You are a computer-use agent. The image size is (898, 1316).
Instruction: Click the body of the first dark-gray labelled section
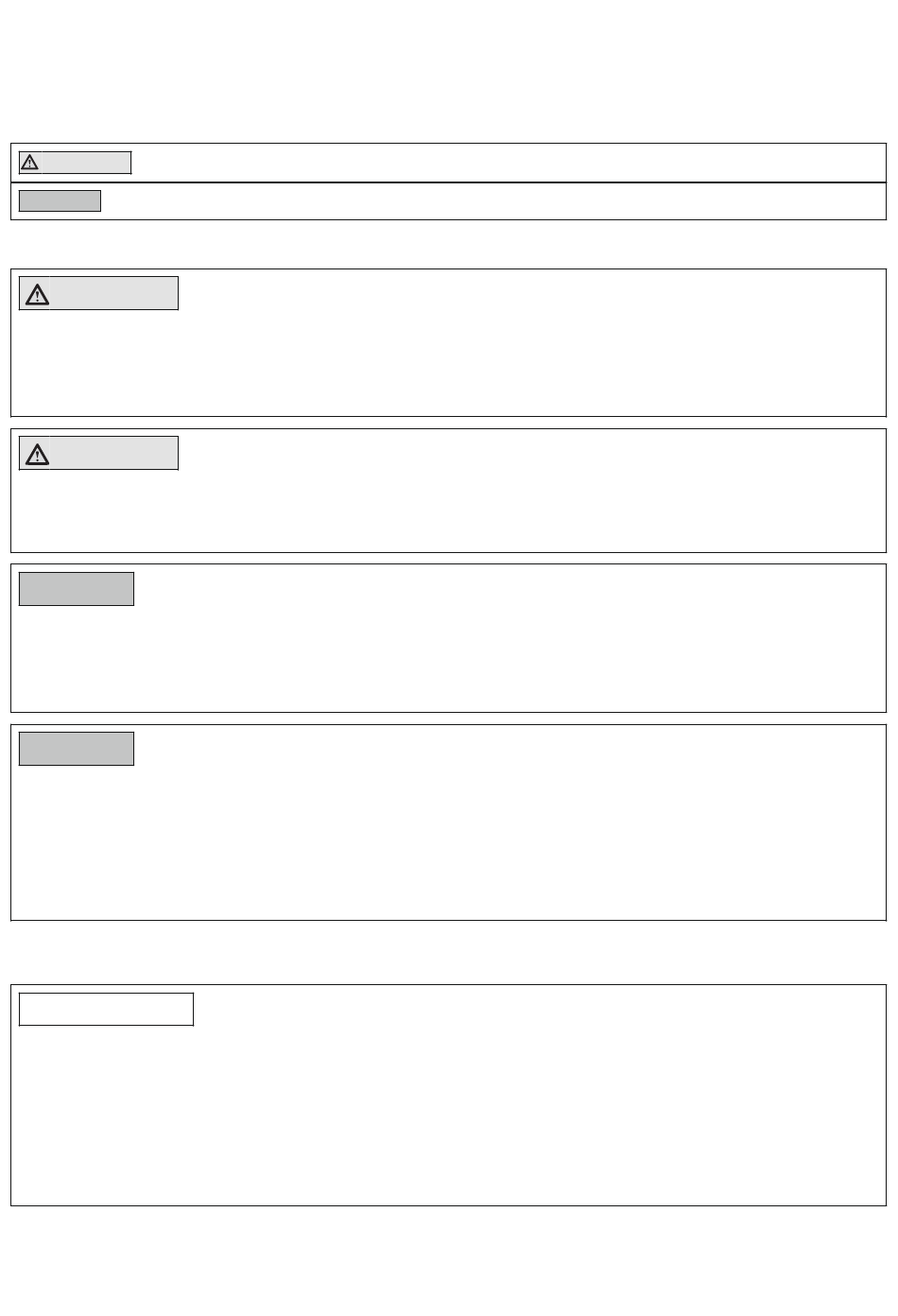pos(448,659)
